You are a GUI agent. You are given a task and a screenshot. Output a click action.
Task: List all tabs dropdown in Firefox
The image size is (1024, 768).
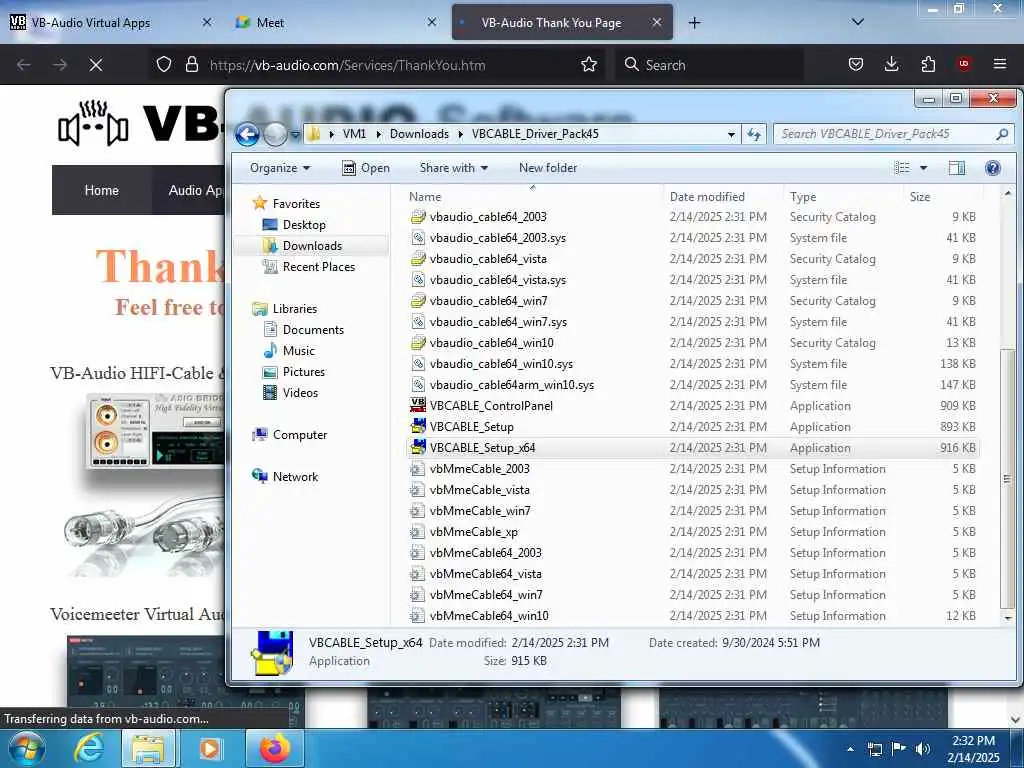[x=858, y=22]
